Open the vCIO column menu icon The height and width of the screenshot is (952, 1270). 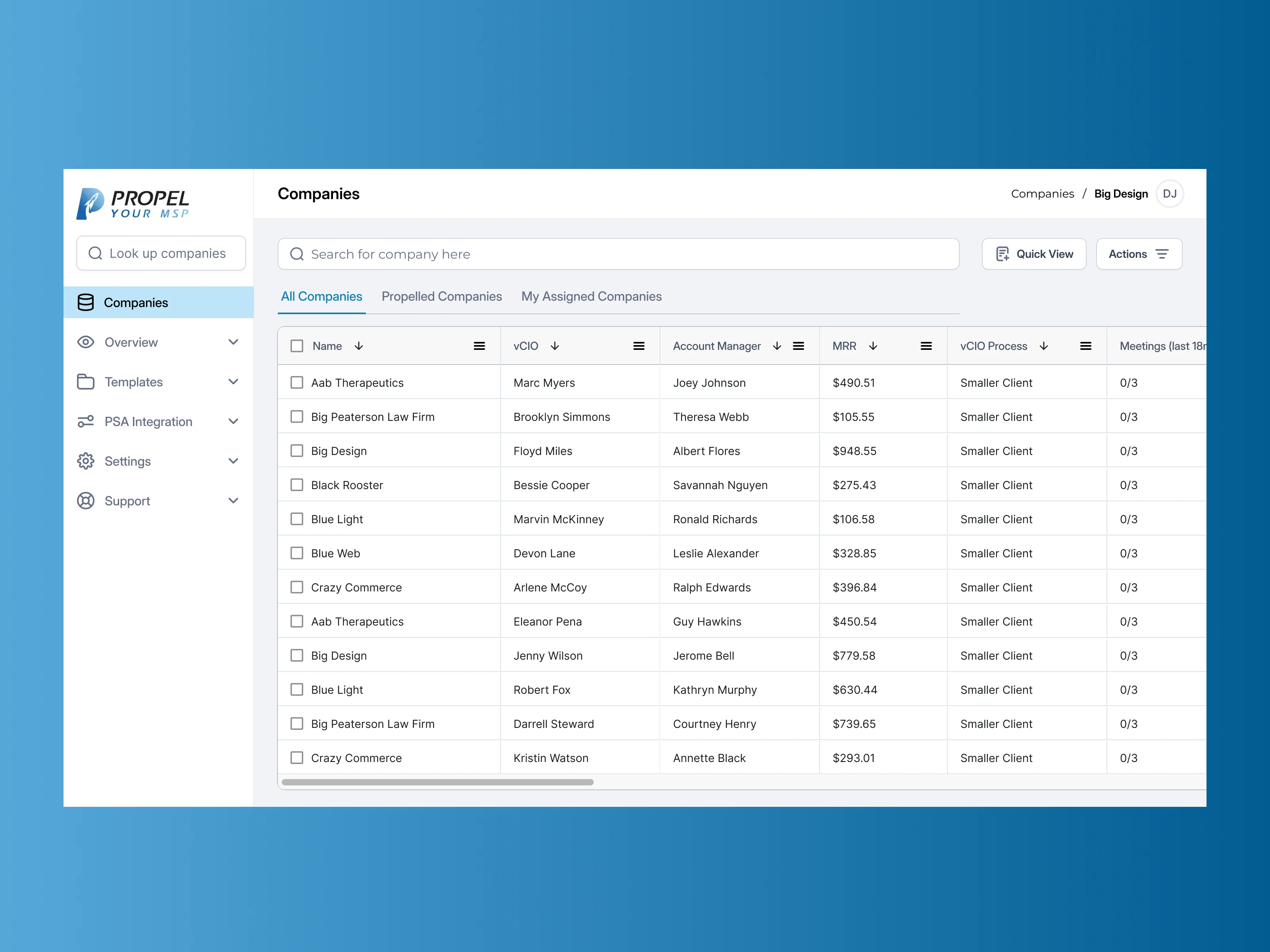tap(639, 346)
